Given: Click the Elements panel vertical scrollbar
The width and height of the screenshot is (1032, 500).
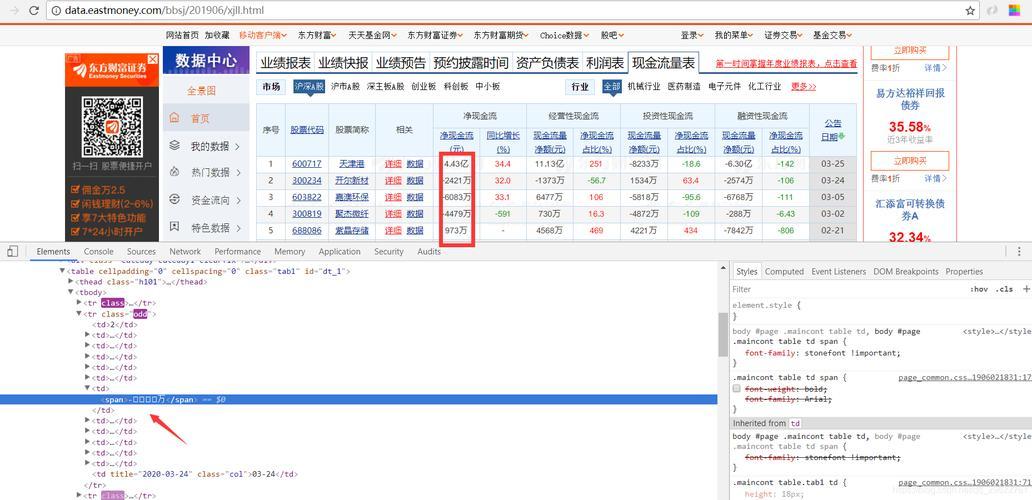Looking at the screenshot, I should [723, 336].
